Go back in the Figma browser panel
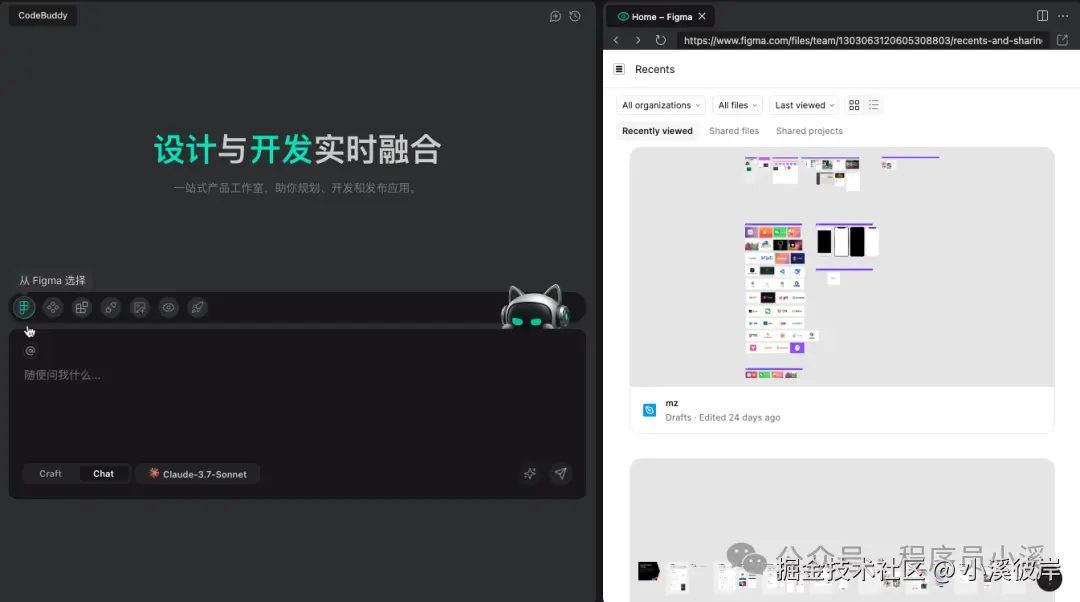Image resolution: width=1080 pixels, height=602 pixels. 616,40
